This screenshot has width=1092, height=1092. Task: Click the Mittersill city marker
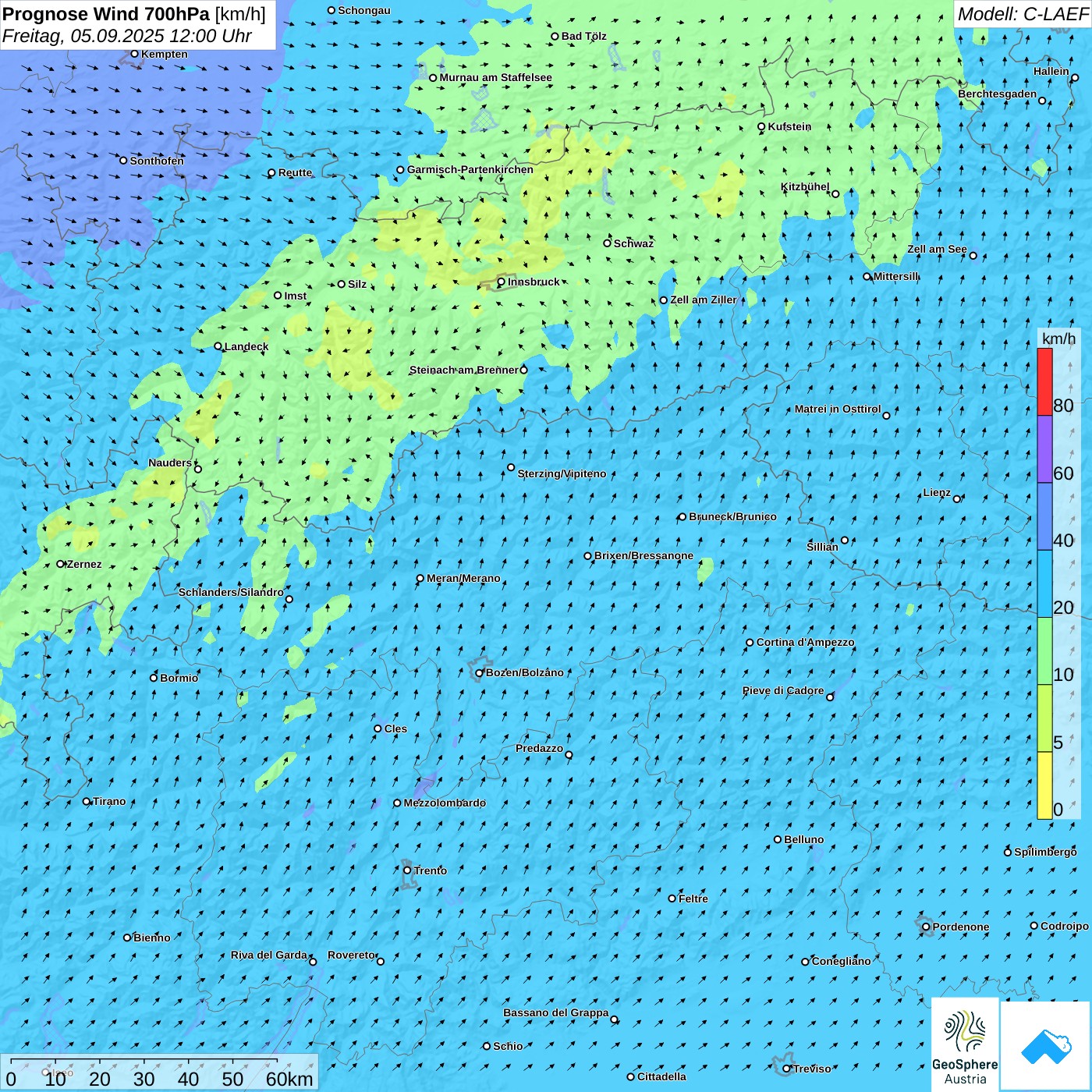[x=867, y=277]
